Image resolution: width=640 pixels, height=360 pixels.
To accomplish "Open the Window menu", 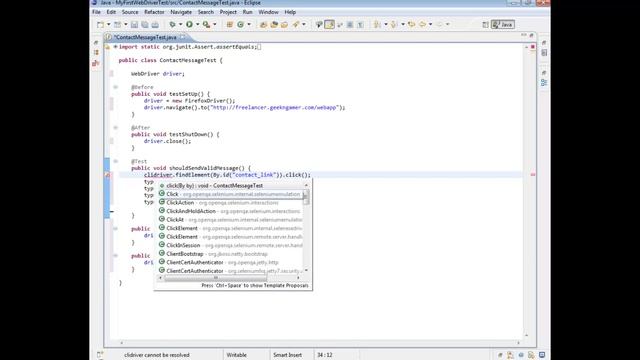I will tap(268, 12).
